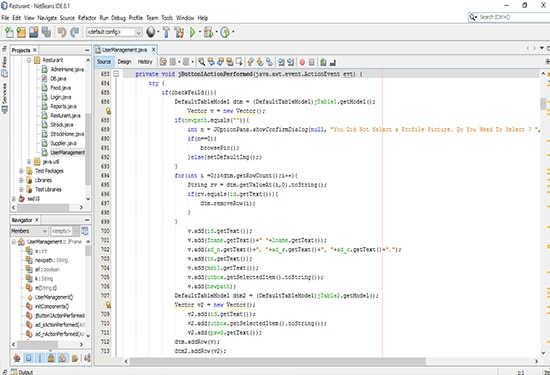This screenshot has width=550, height=375.
Task: Click the horizontal scrollbar of code editor
Action: pos(277,361)
